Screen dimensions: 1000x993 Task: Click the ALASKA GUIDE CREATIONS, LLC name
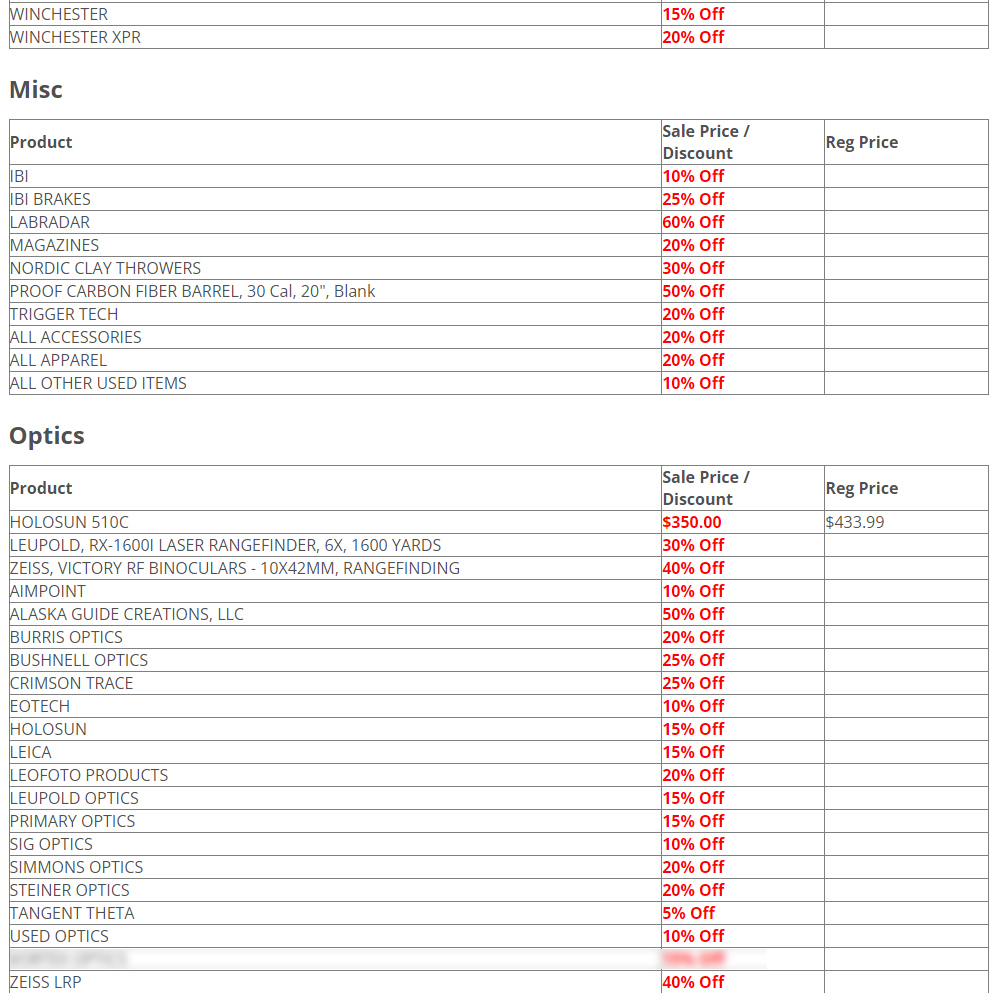point(127,614)
